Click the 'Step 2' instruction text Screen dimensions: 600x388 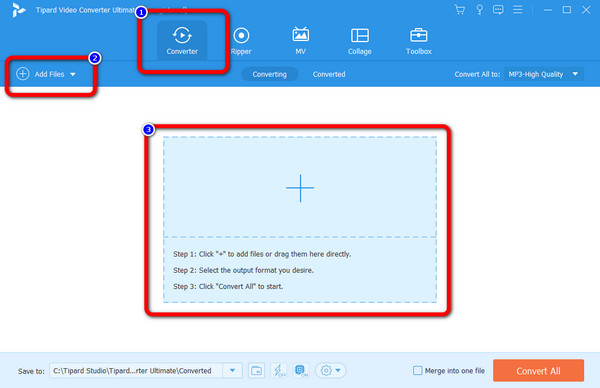(x=243, y=270)
